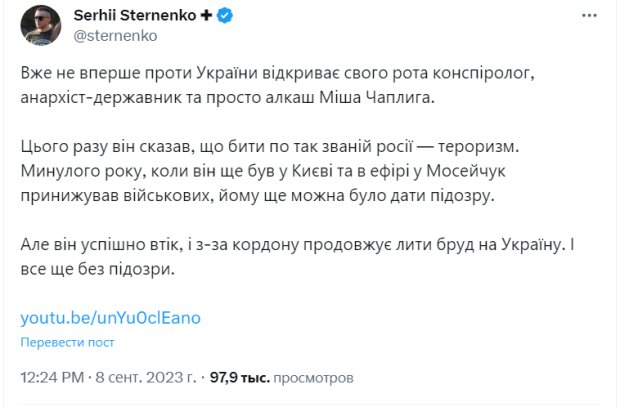Image resolution: width=620 pixels, height=407 pixels.
Task: Click the 12:24 PM timestamp
Action: pos(55,379)
